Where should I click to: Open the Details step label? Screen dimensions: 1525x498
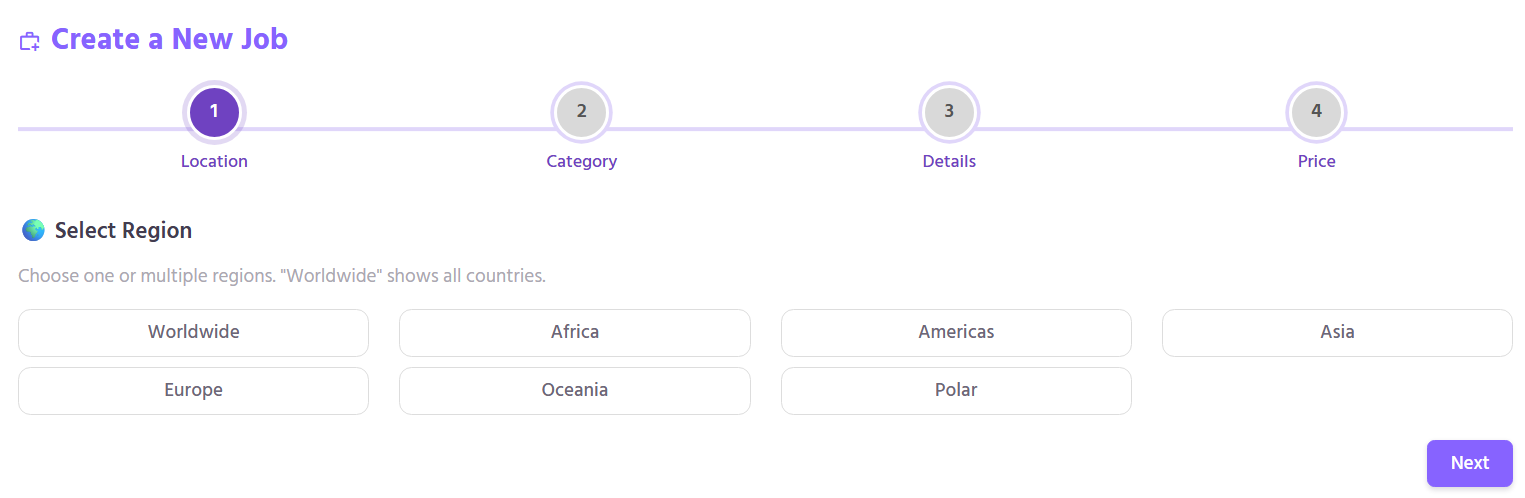pyautogui.click(x=949, y=161)
